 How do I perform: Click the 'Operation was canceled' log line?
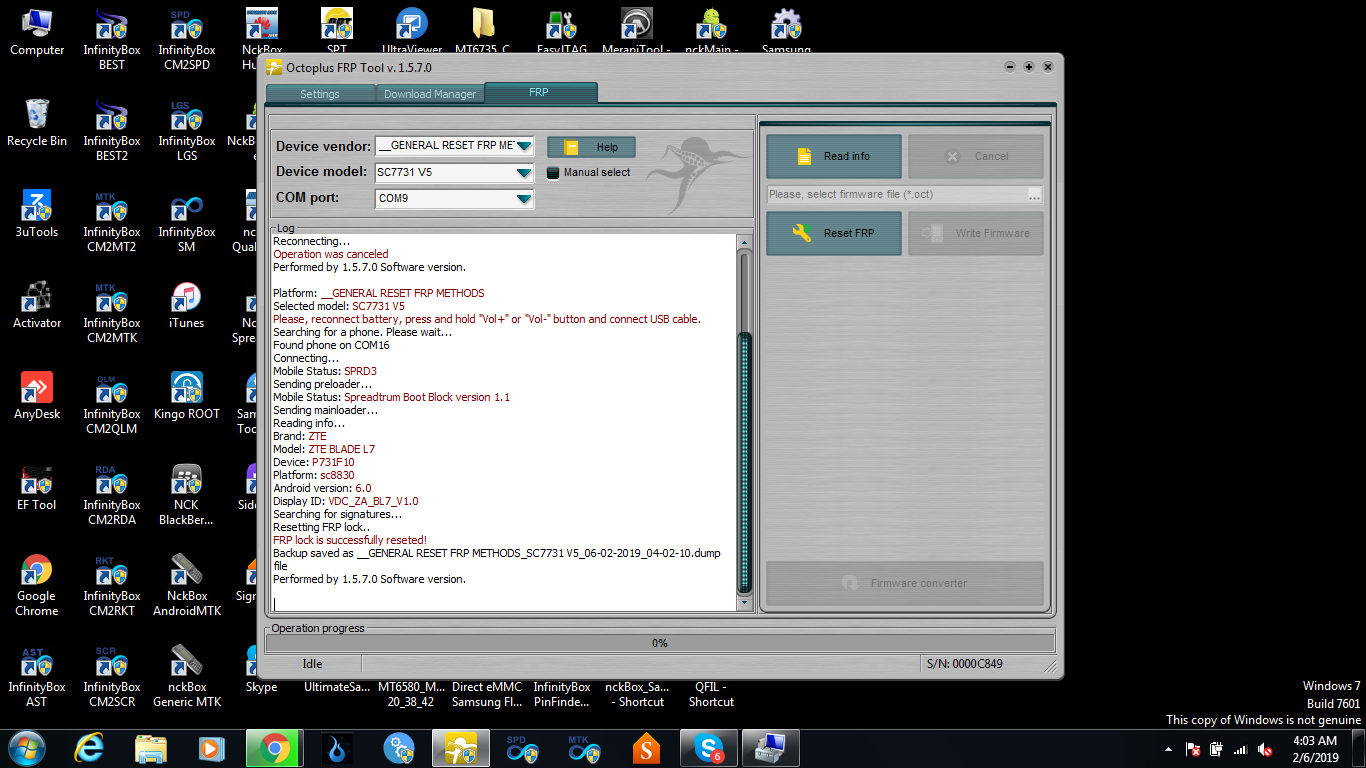[331, 254]
